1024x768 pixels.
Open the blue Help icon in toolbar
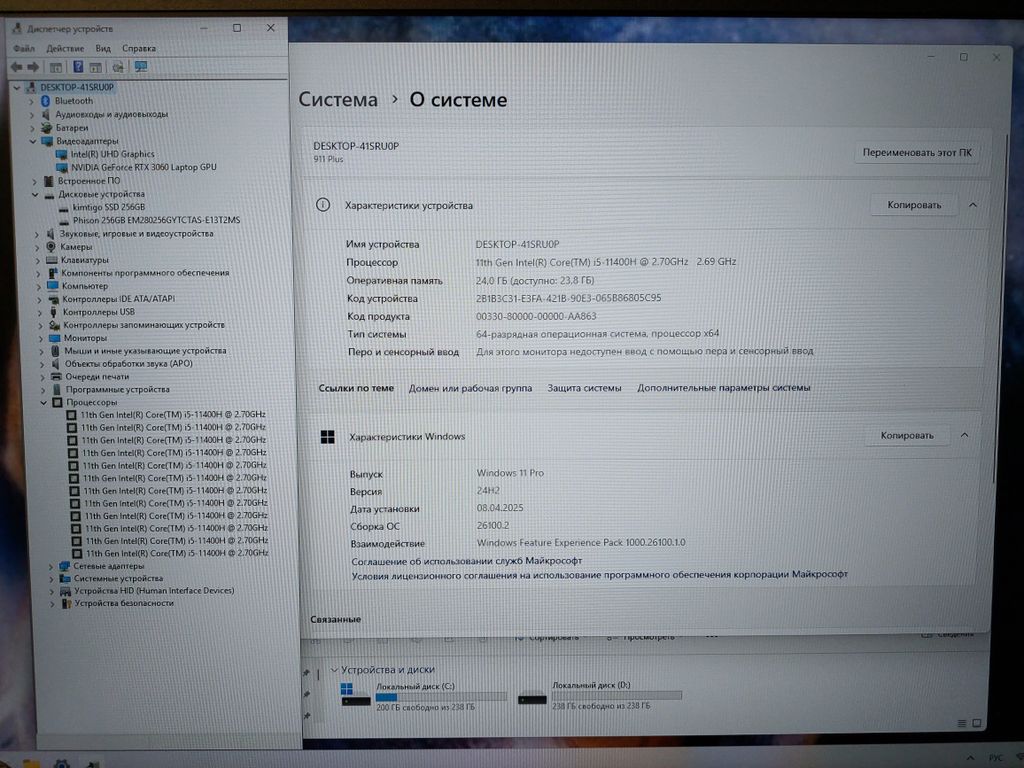coord(77,67)
